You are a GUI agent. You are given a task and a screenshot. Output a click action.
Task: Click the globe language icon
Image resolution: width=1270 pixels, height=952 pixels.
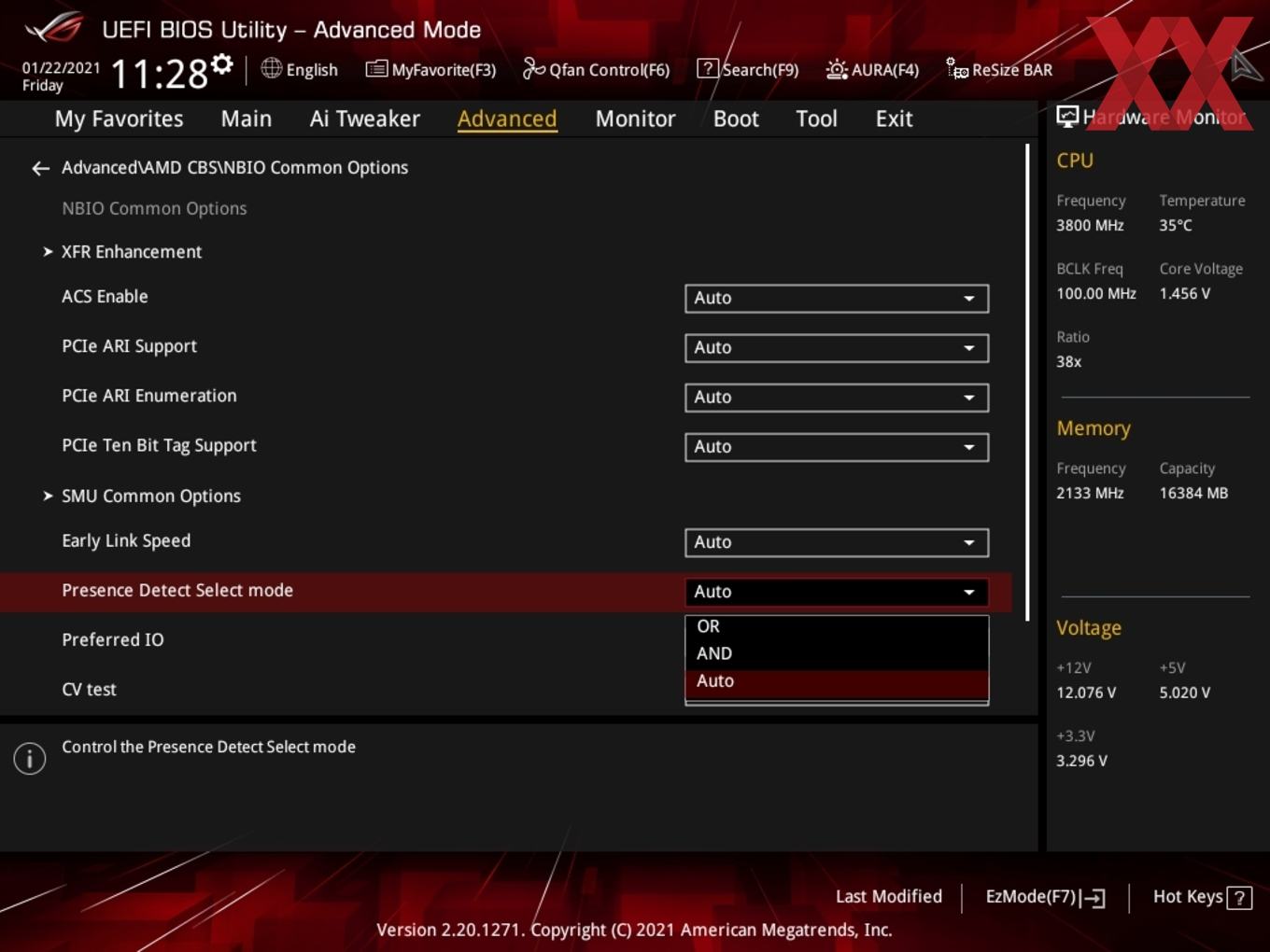pyautogui.click(x=271, y=68)
